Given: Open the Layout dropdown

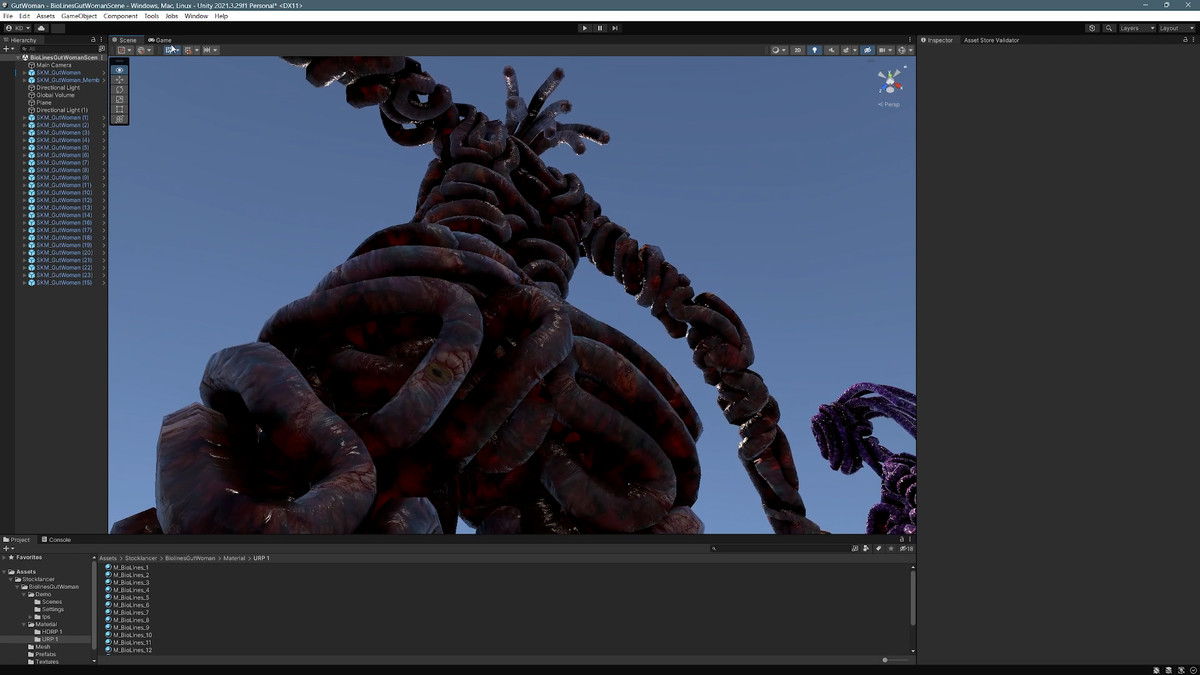Looking at the screenshot, I should [1174, 28].
